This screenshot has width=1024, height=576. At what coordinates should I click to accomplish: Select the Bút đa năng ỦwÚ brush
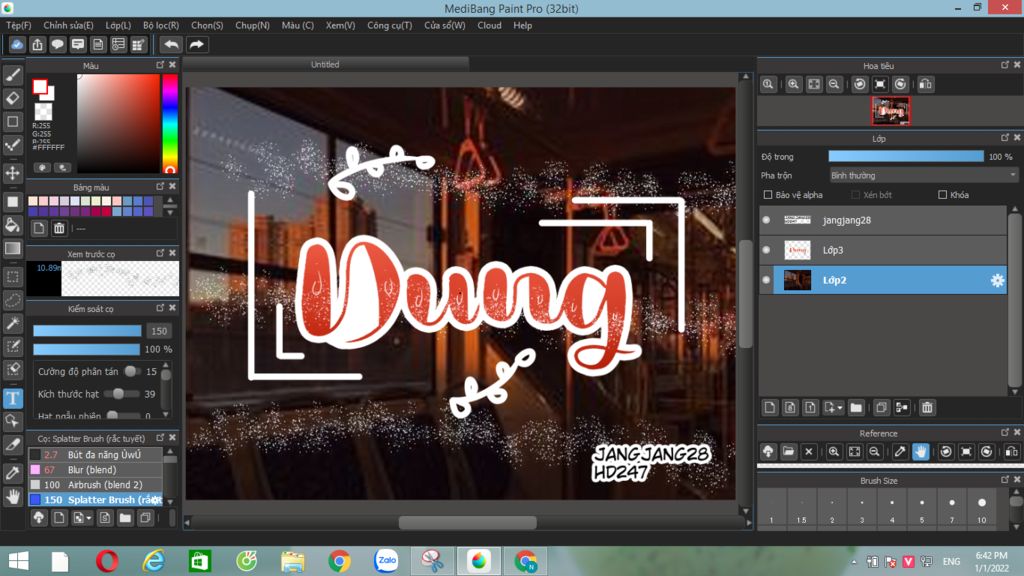95,455
